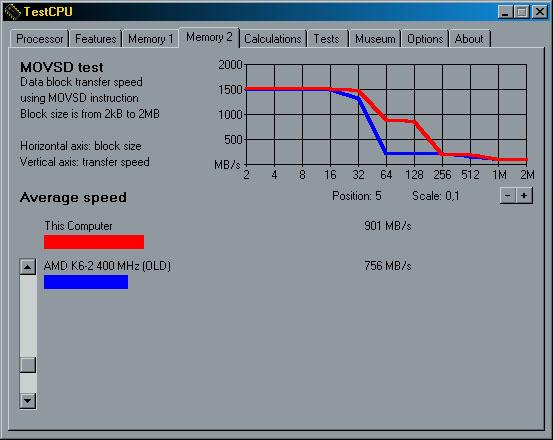This screenshot has width=553, height=440.
Task: Open the Processor tab
Action: [x=39, y=38]
